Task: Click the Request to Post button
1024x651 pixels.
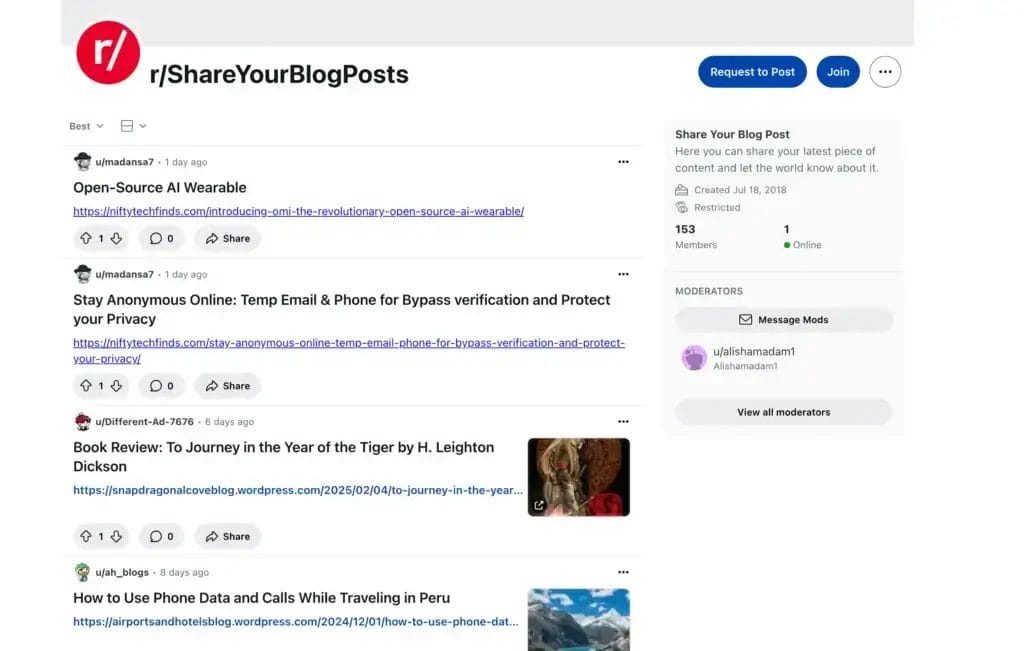Action: pyautogui.click(x=752, y=71)
